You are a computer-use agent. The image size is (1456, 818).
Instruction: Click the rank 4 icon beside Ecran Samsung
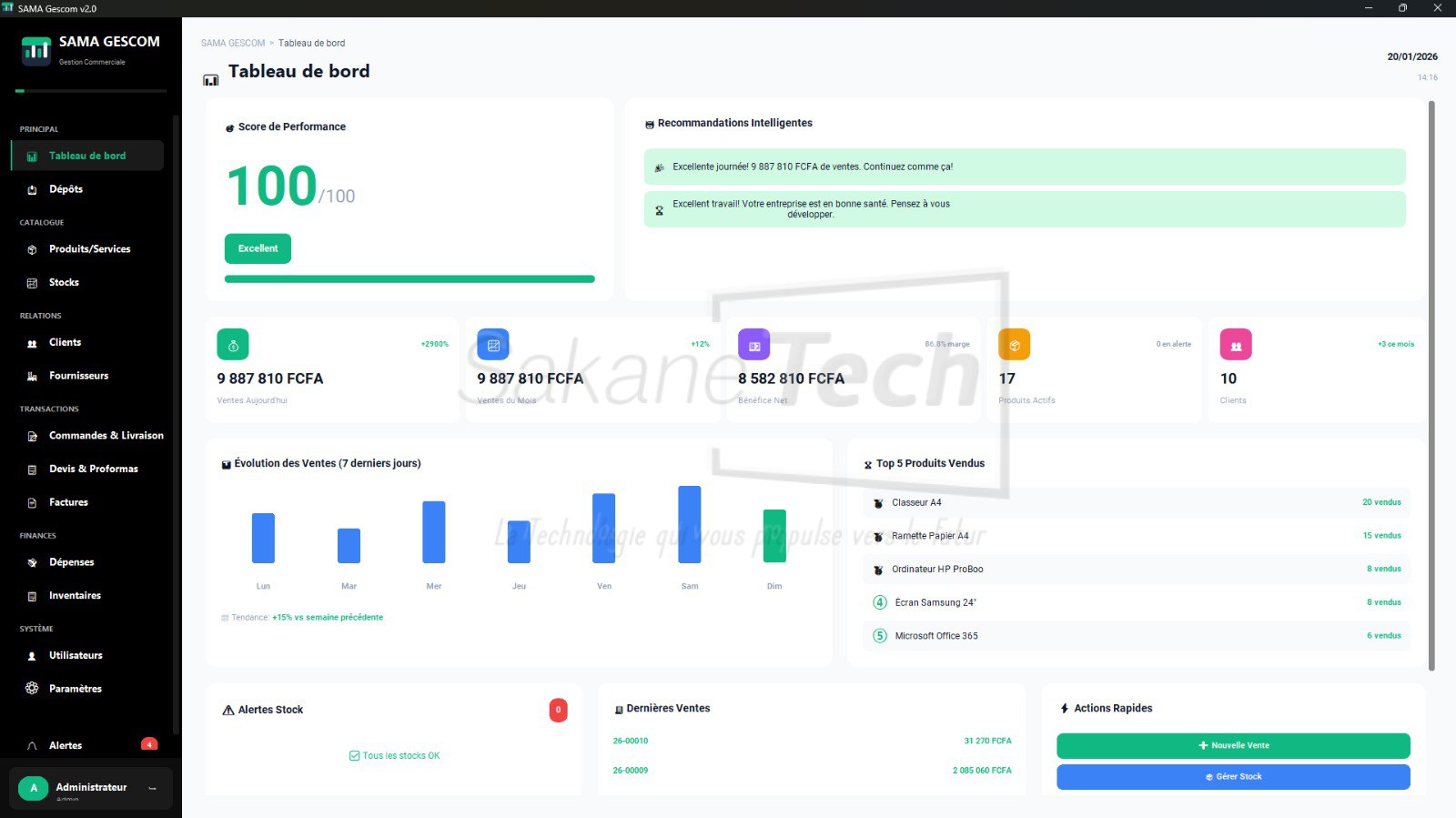click(x=880, y=602)
